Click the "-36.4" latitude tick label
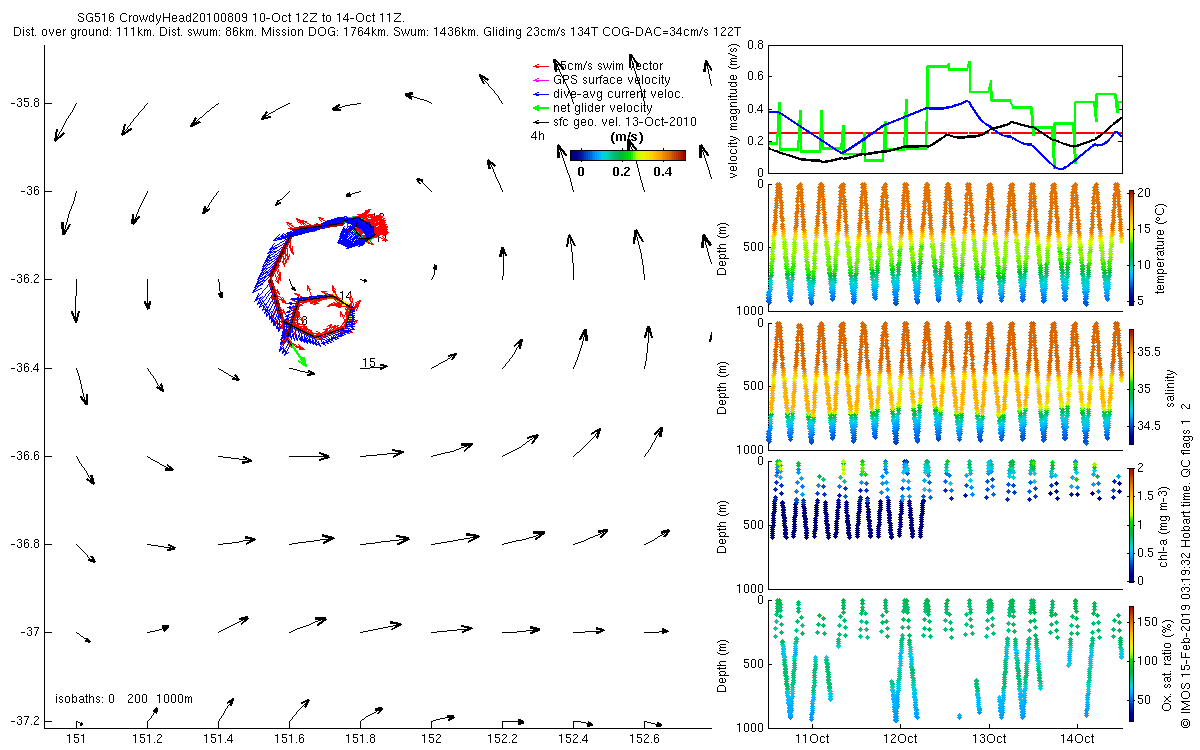The width and height of the screenshot is (1200, 750). click(24, 368)
